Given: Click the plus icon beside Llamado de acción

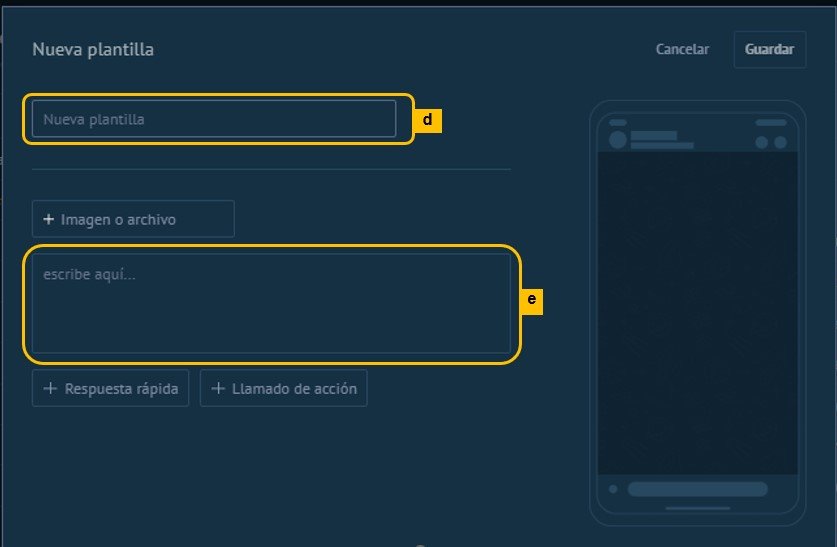Looking at the screenshot, I should click(x=218, y=389).
